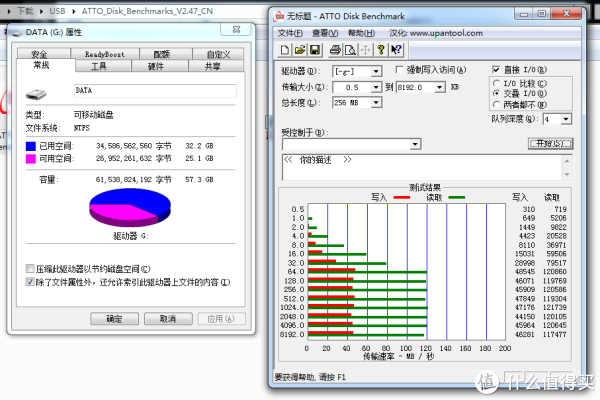Toggle 直接 I/O checkbox
The width and height of the screenshot is (600, 400).
click(496, 70)
